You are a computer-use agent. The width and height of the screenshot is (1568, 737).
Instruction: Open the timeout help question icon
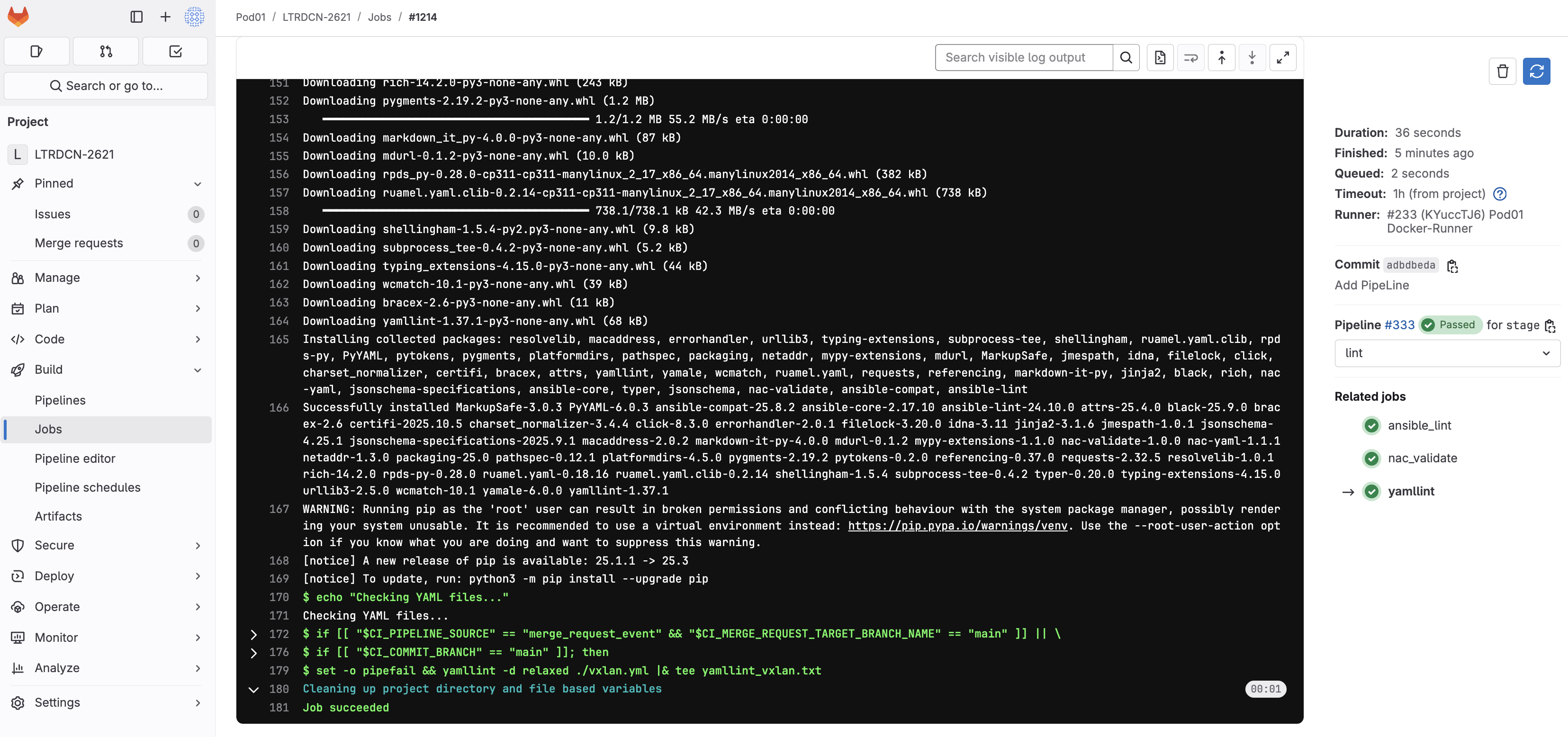pyautogui.click(x=1500, y=194)
